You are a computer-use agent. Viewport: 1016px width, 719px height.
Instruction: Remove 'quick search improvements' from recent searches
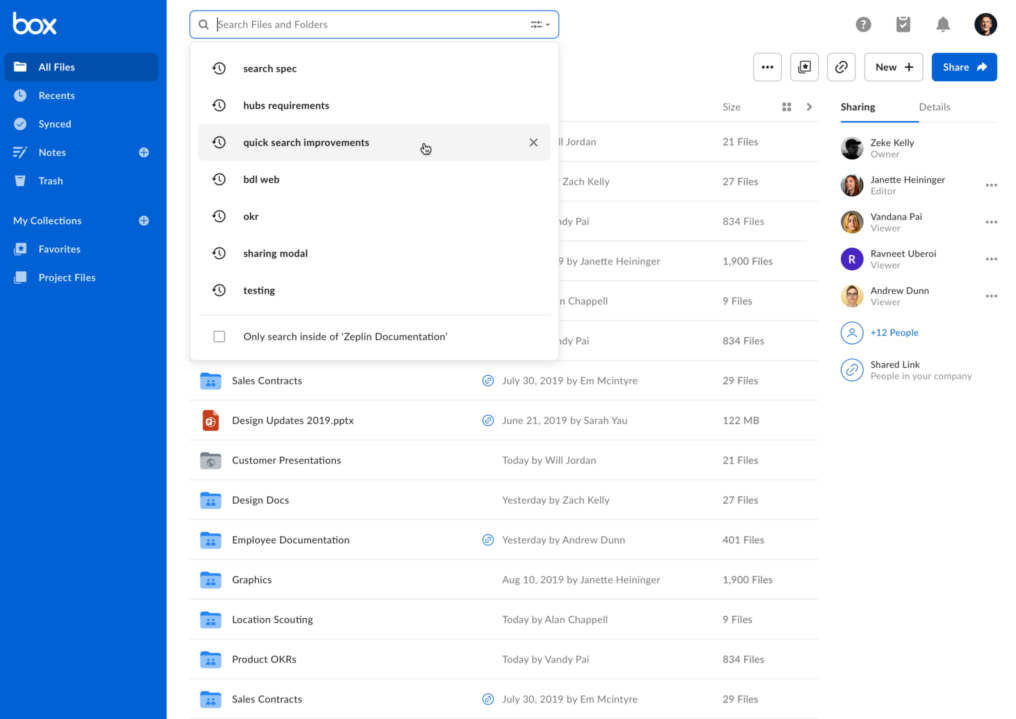533,142
